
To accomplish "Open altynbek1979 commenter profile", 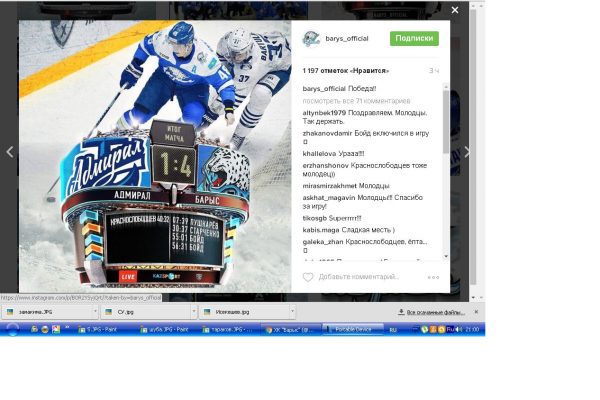I will pyautogui.click(x=324, y=113).
